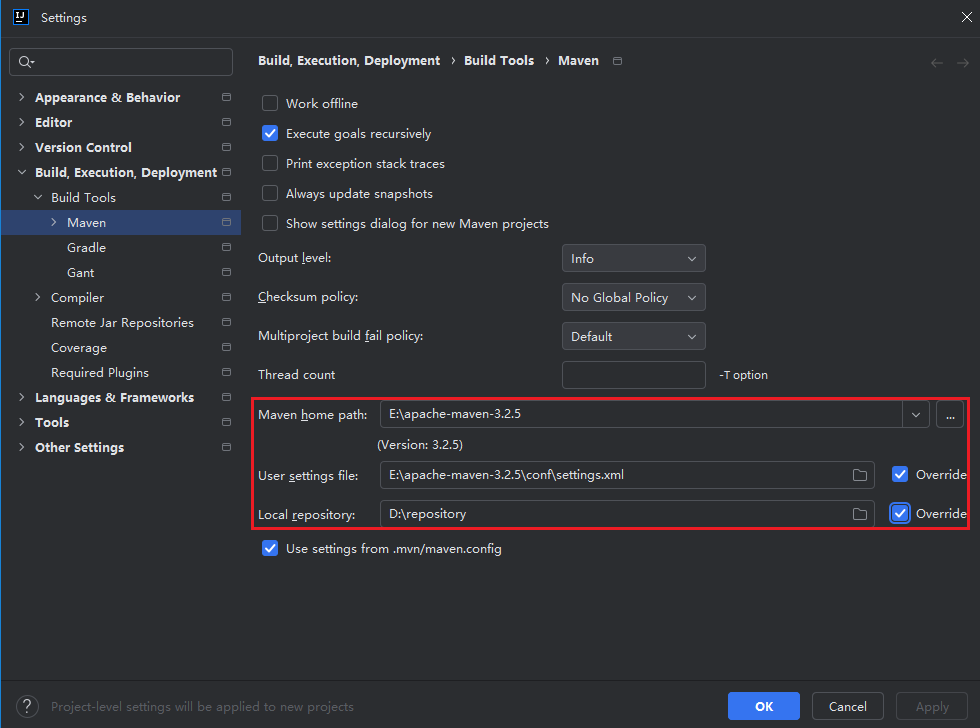Click the IntelliJ IDEA logo icon
The image size is (980, 728).
pos(21,17)
